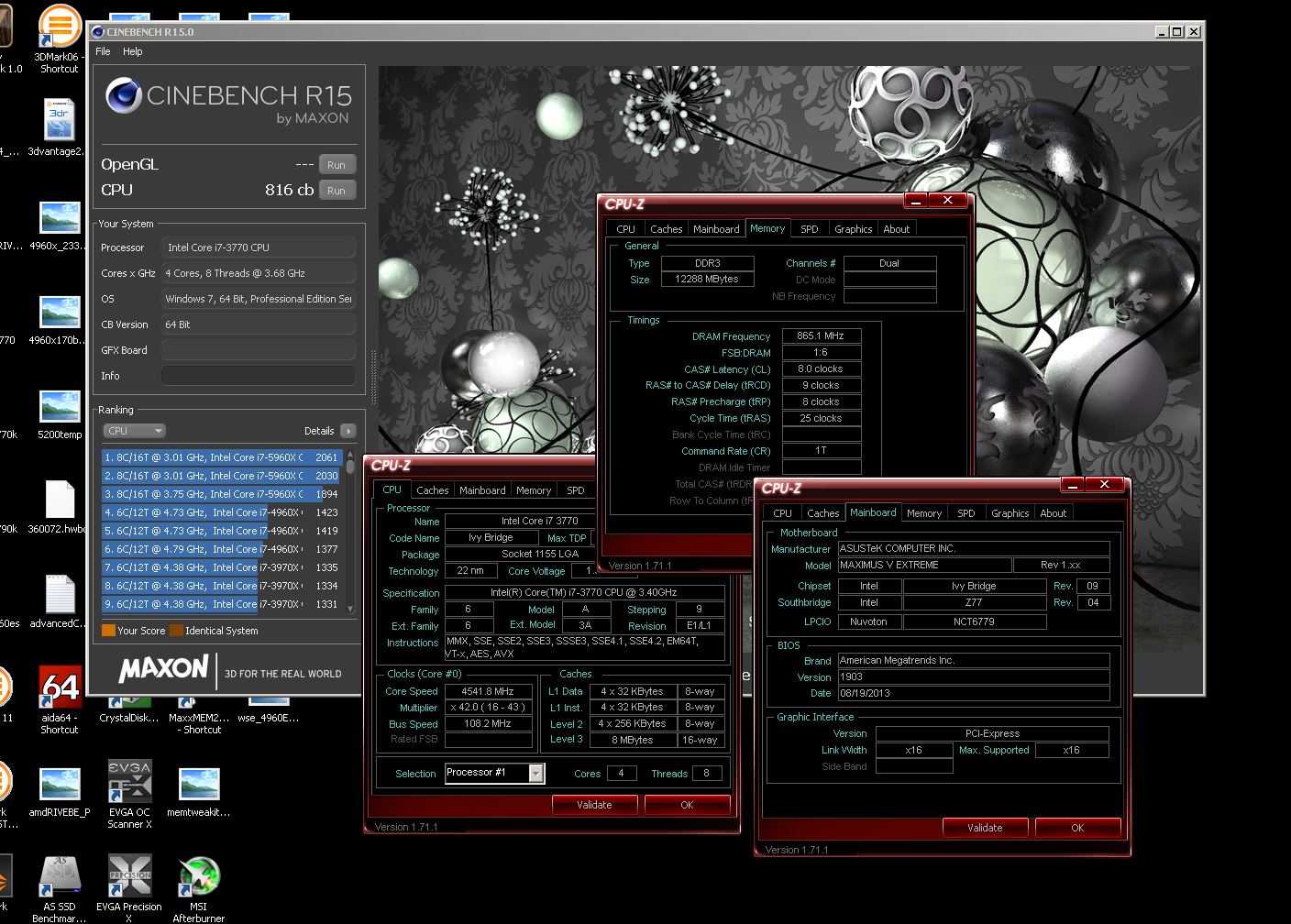This screenshot has width=1291, height=924.
Task: Expand ranking Details arrow button
Action: pos(348,431)
